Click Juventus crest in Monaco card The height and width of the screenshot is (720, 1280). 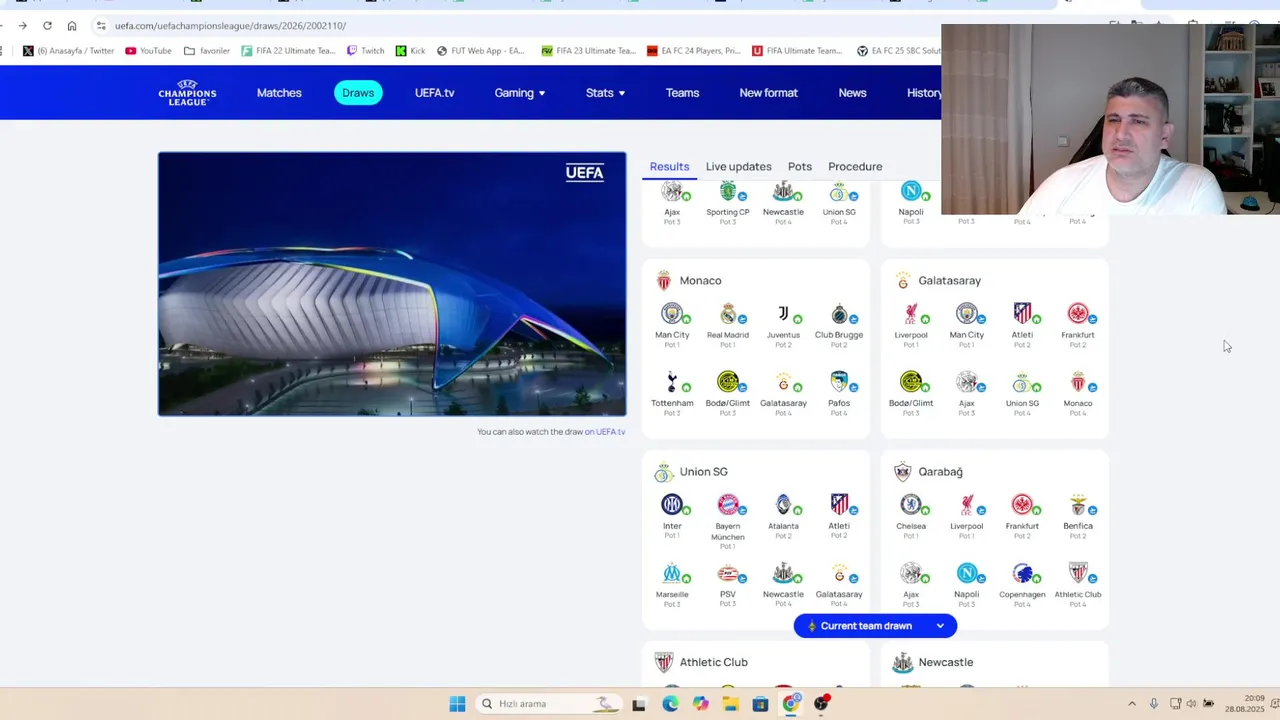(x=783, y=314)
